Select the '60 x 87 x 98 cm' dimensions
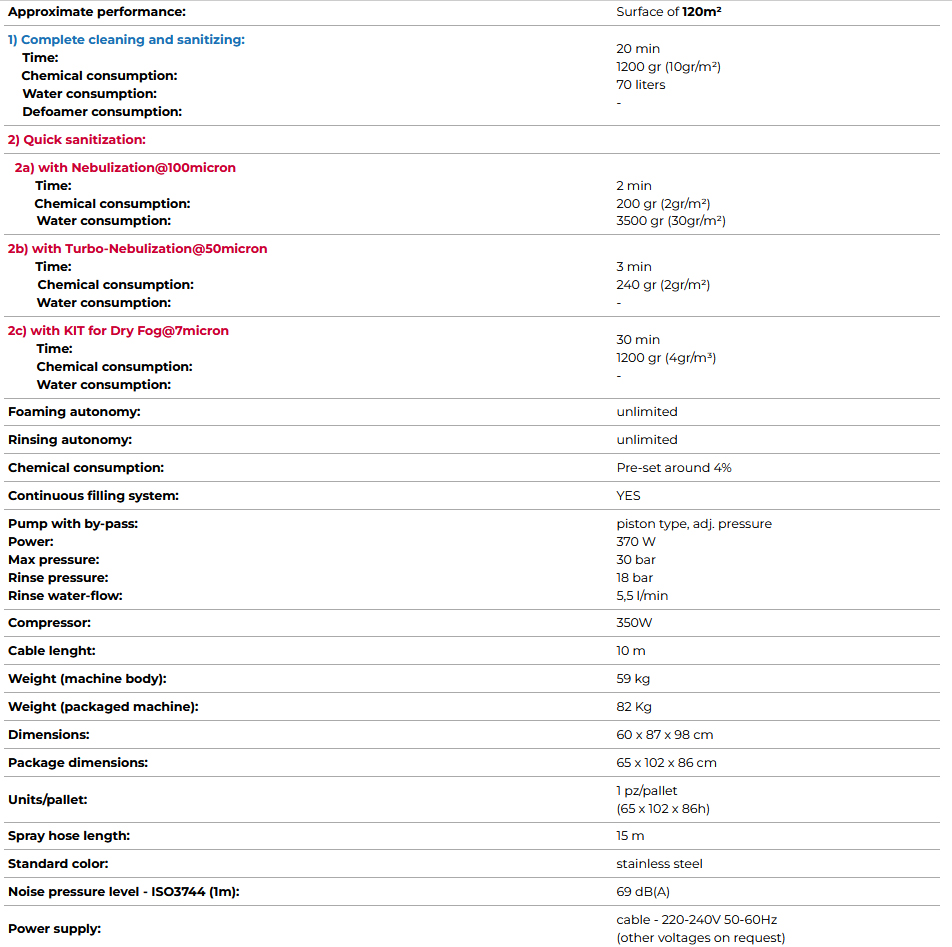 (x=665, y=735)
